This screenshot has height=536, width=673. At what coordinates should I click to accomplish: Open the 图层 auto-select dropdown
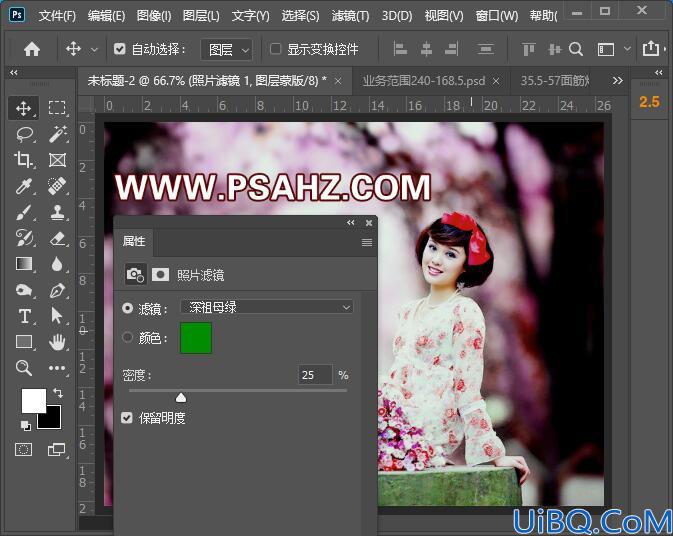coord(227,50)
